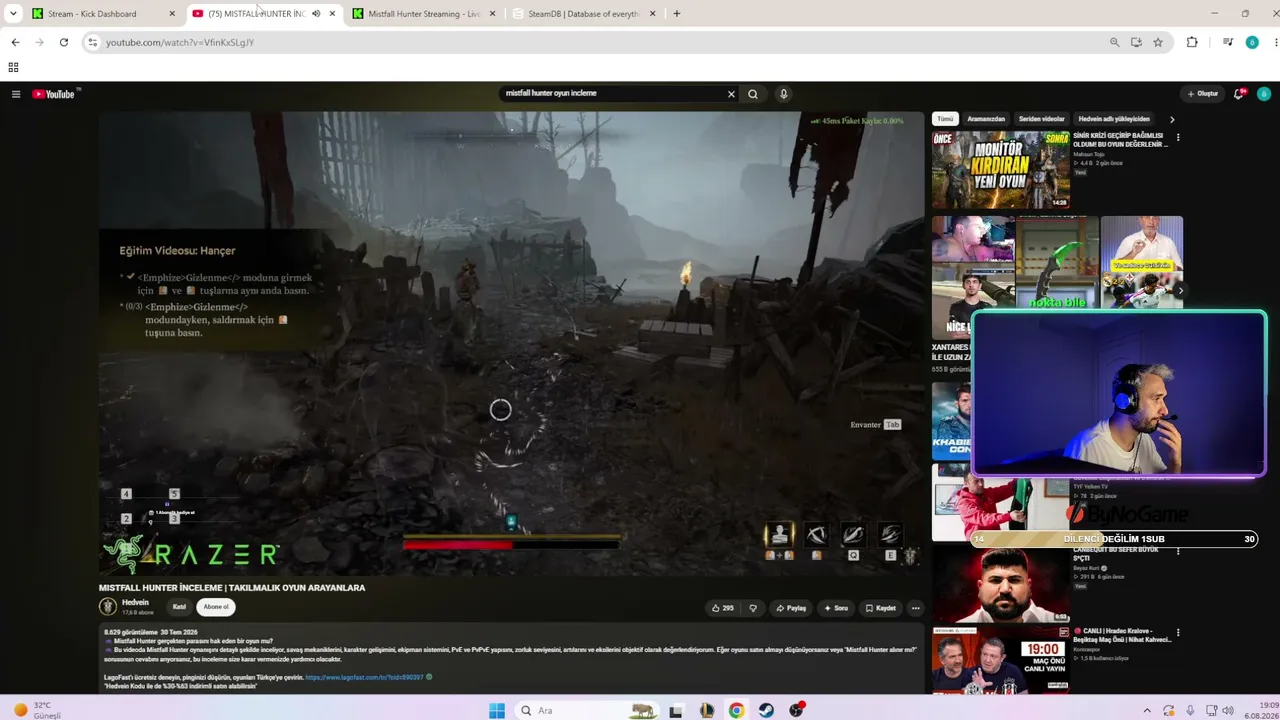Viewport: 1280px width, 720px height.
Task: Select the Aramanızdan filter chip
Action: coord(986,119)
